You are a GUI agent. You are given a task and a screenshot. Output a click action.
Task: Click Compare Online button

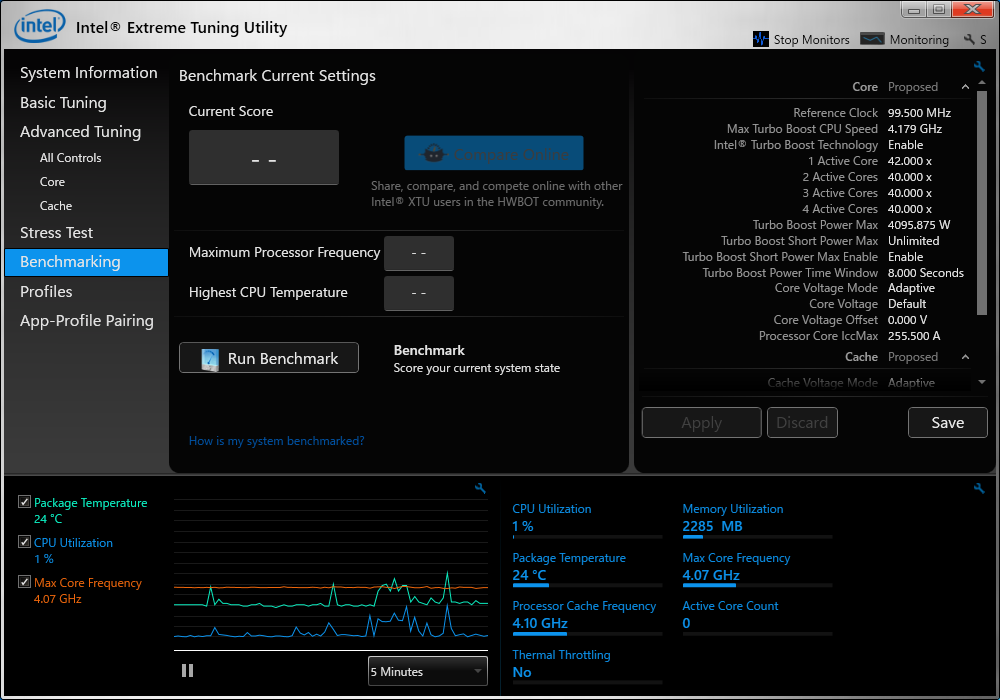coord(494,153)
